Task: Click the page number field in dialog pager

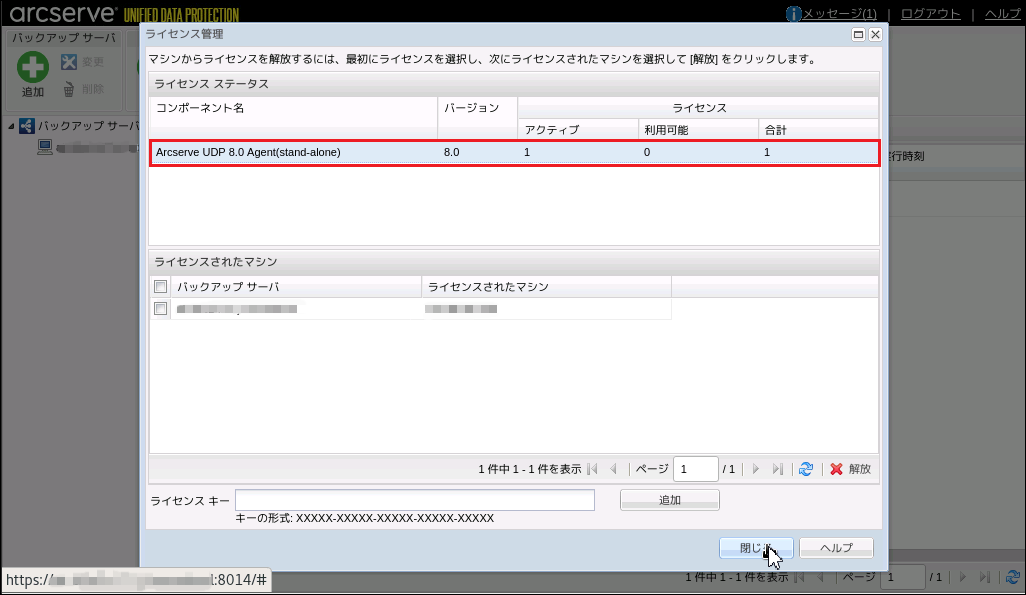Action: point(696,469)
